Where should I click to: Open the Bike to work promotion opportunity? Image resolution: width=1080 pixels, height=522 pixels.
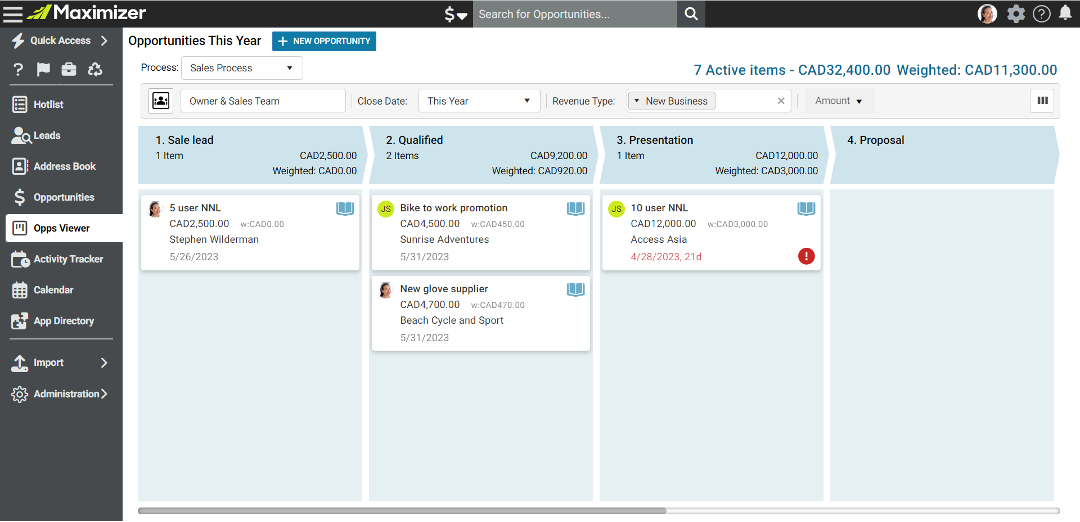481,233
